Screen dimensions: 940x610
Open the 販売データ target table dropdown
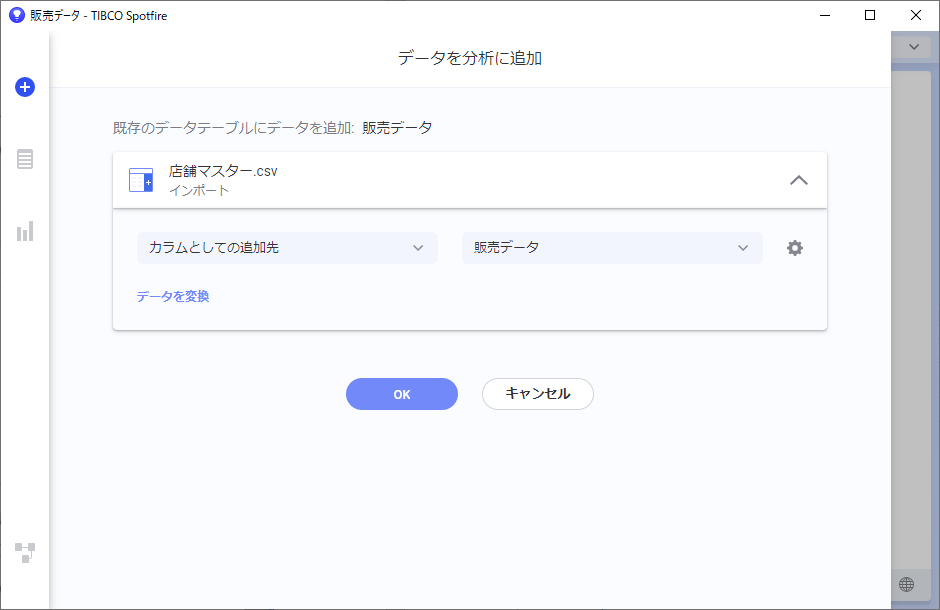point(612,247)
